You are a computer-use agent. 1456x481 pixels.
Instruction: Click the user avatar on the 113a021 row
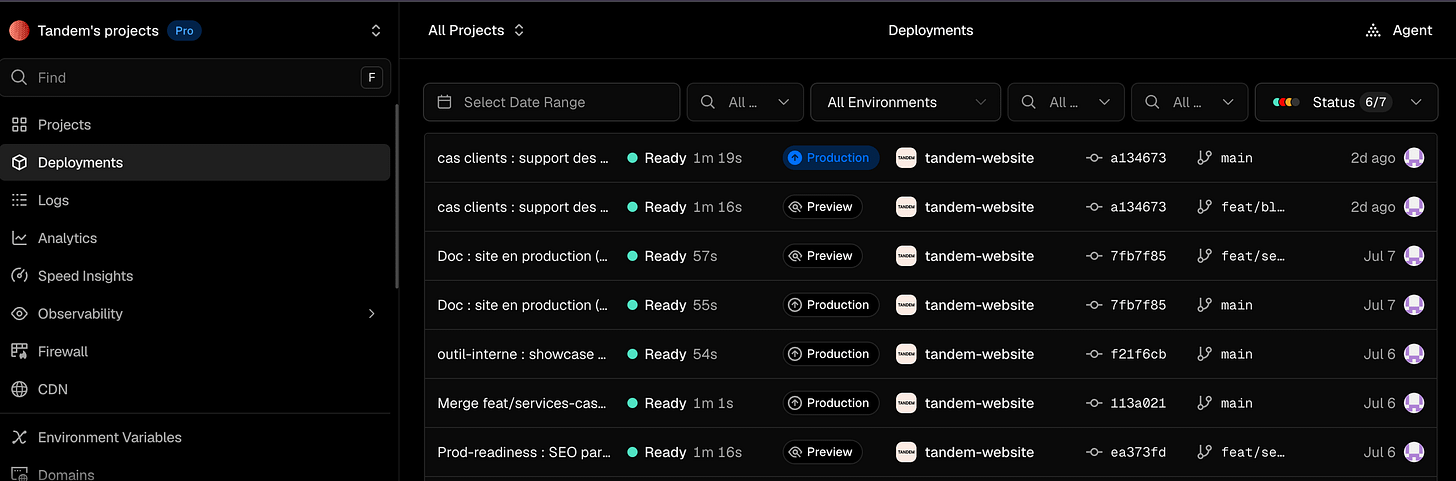(x=1414, y=403)
